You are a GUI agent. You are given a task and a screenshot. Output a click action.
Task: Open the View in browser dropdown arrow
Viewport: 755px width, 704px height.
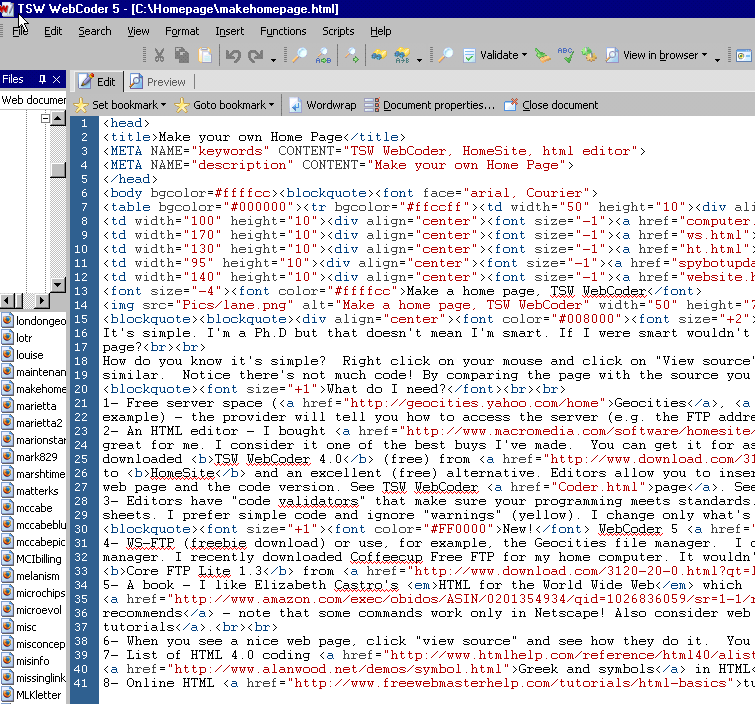pyautogui.click(x=704, y=55)
